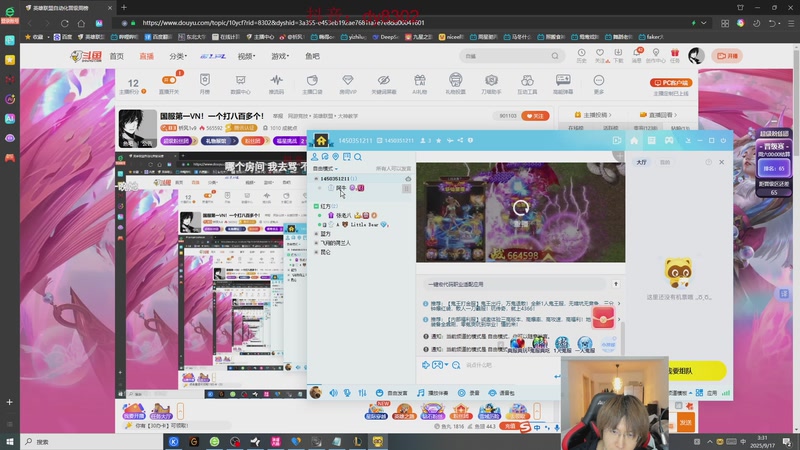Switch to the 我的 tab in YY right panel

[665, 162]
